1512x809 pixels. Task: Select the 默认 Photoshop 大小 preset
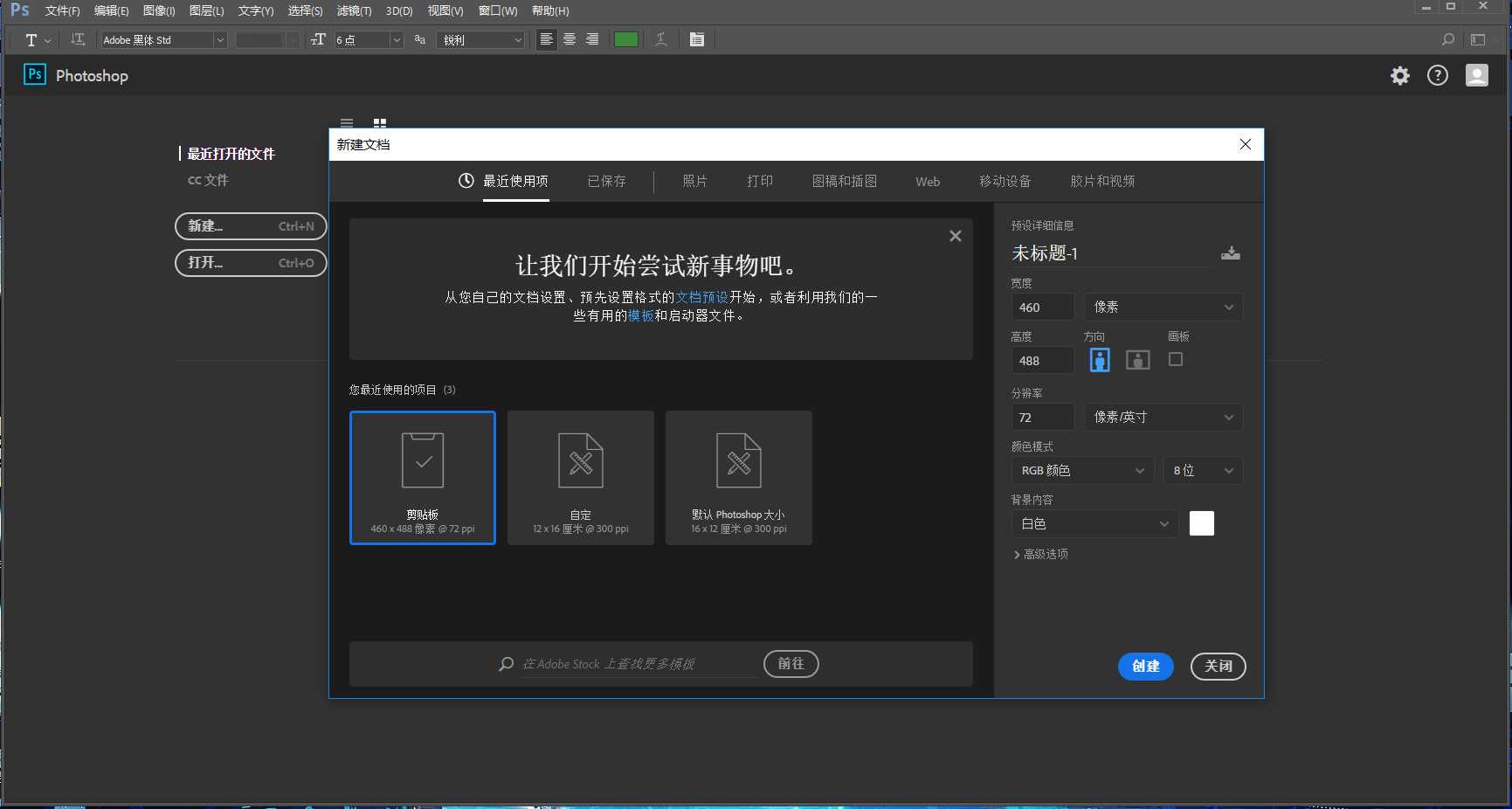coord(739,478)
